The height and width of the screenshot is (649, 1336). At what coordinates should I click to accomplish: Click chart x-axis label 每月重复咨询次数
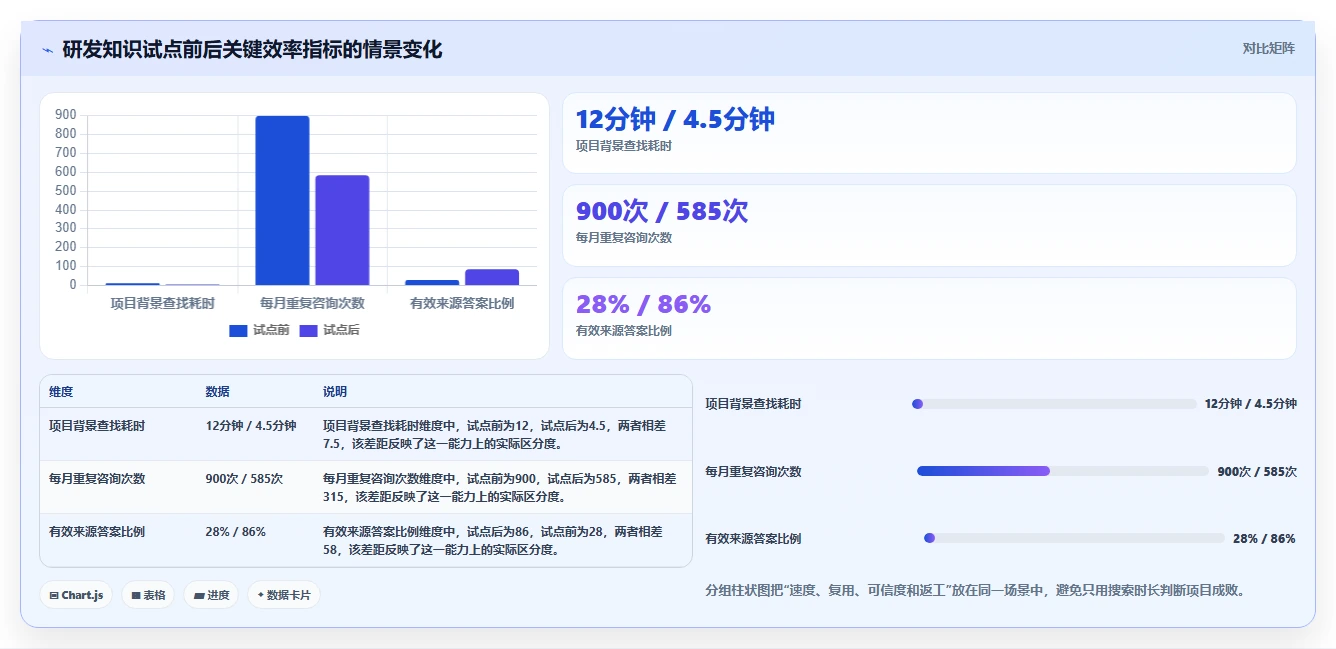312,302
